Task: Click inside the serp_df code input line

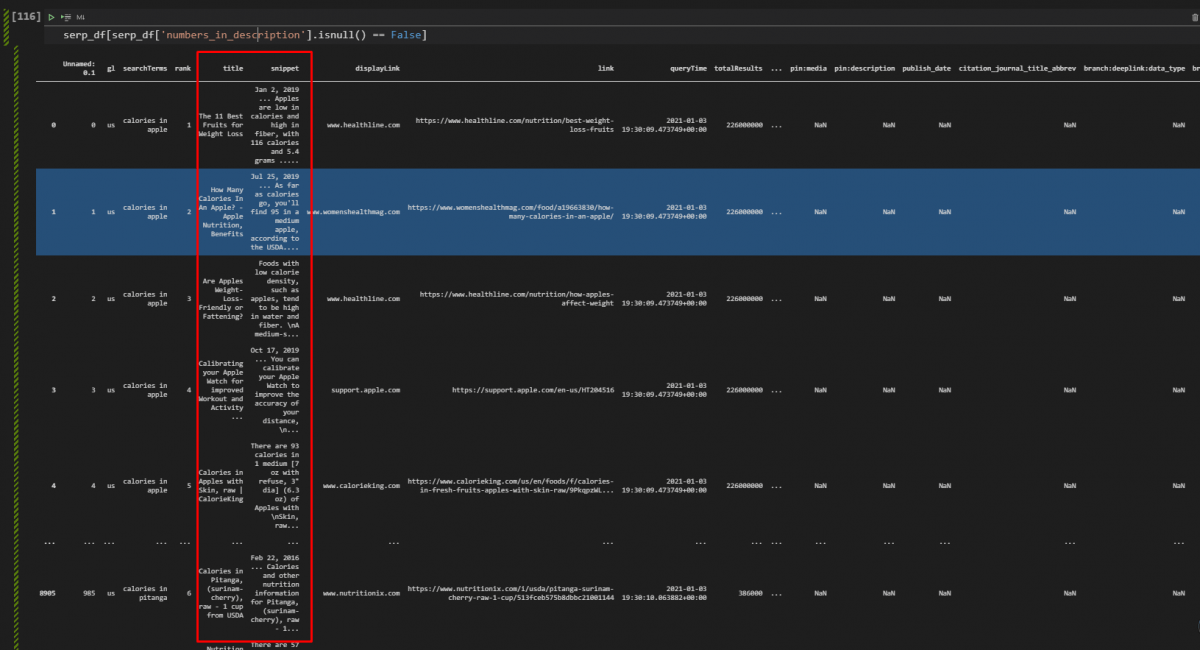Action: tap(620, 35)
